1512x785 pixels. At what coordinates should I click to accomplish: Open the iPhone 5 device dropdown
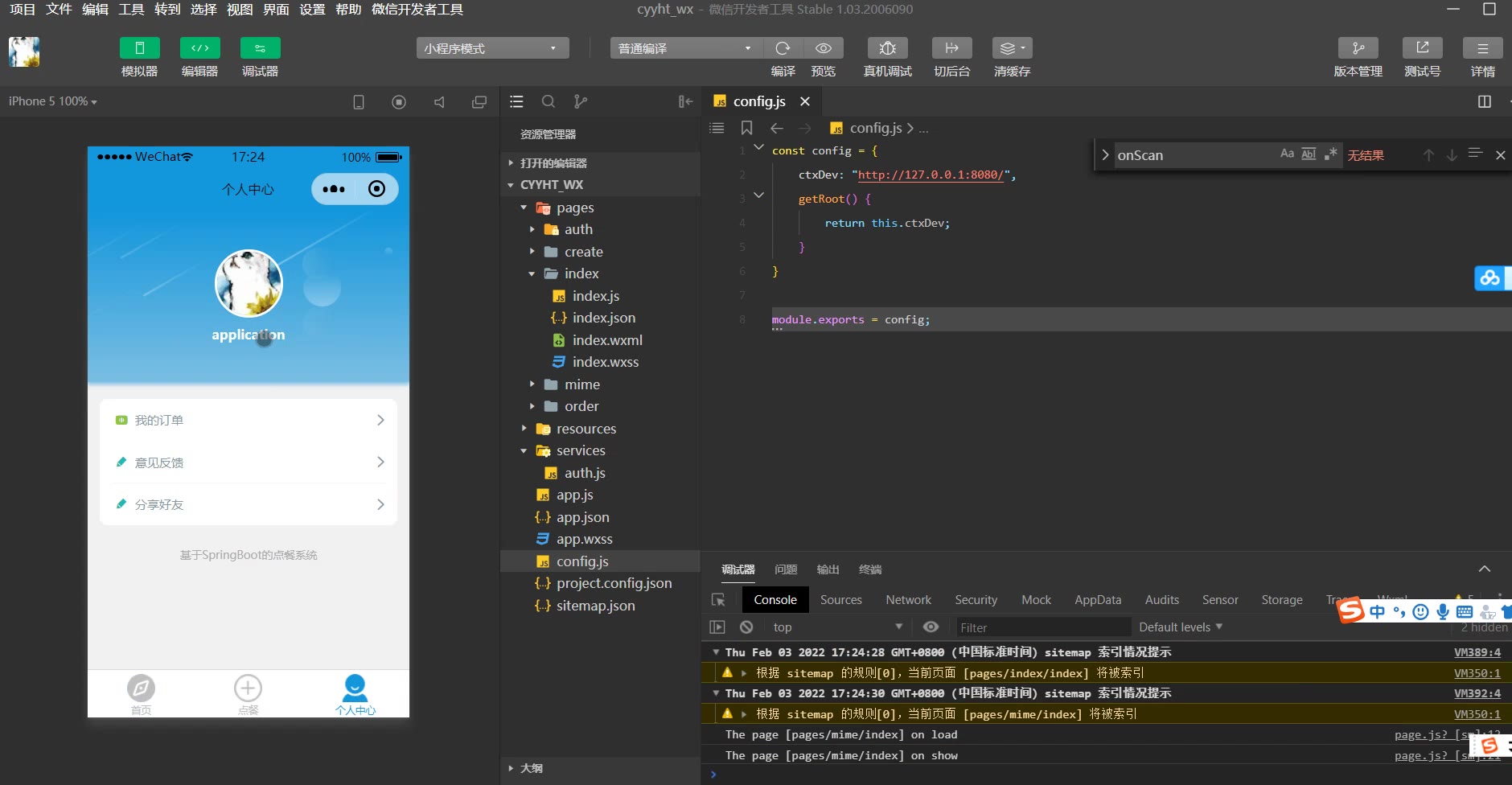point(52,101)
